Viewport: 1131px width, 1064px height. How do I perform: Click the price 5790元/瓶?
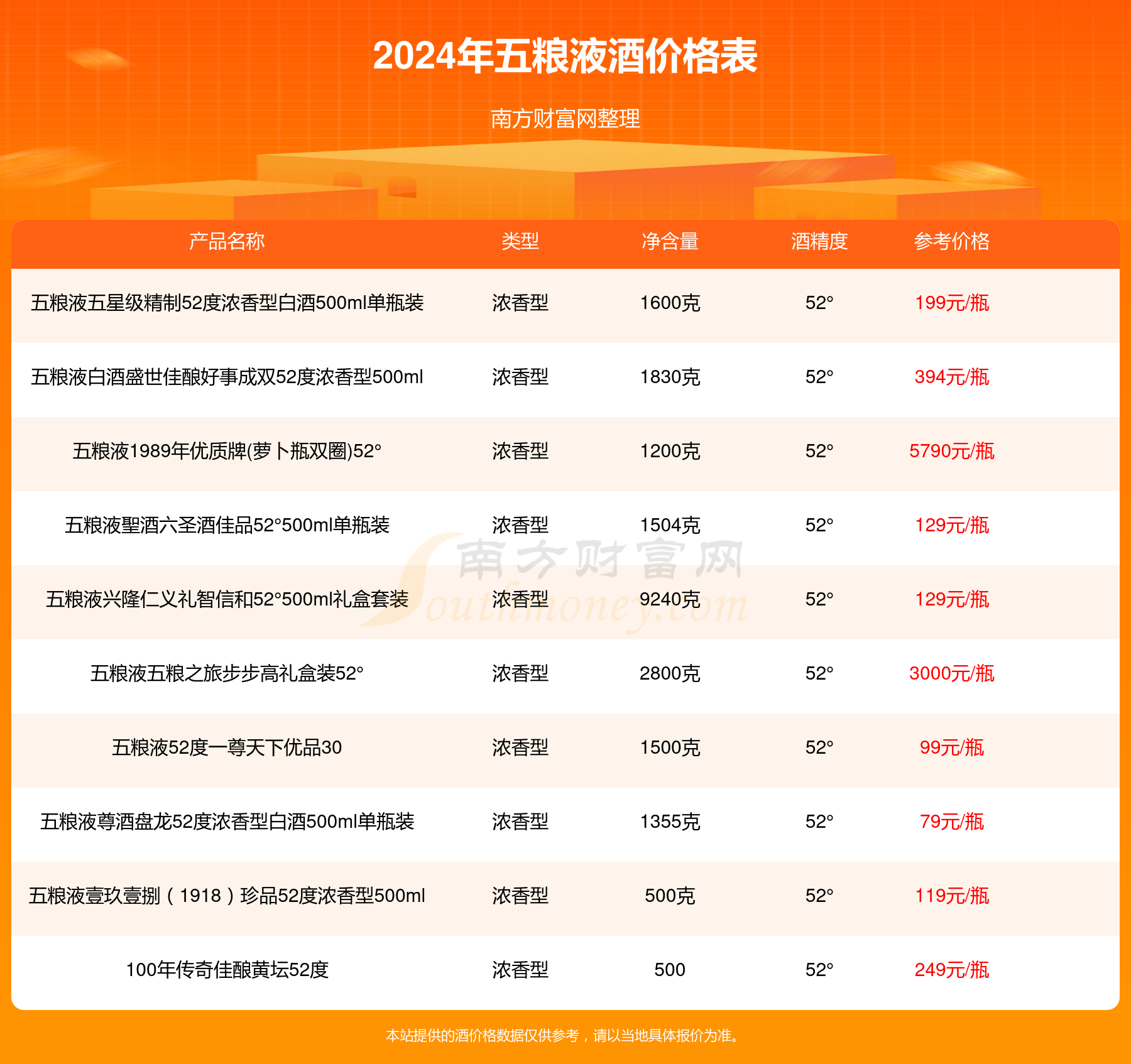952,451
